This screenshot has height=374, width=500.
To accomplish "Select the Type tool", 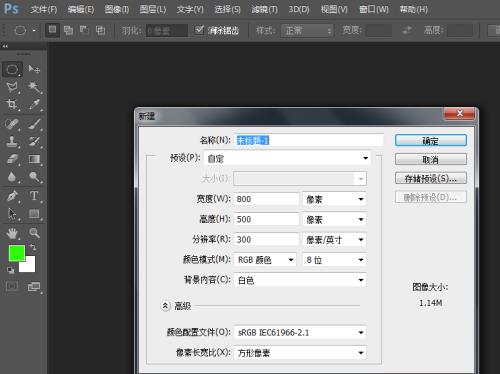I will click(x=34, y=196).
